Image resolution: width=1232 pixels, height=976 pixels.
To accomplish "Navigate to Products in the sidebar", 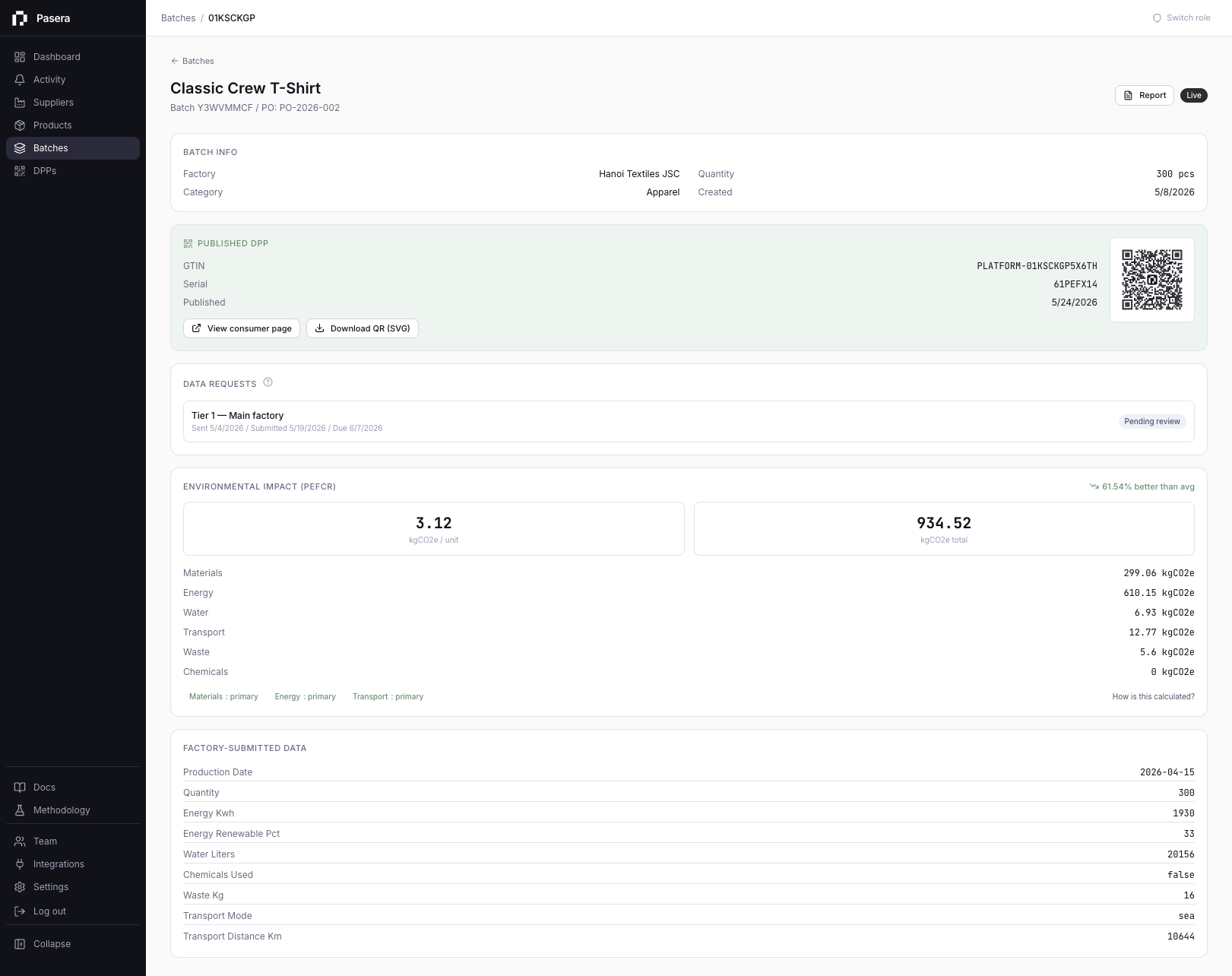I will point(73,125).
